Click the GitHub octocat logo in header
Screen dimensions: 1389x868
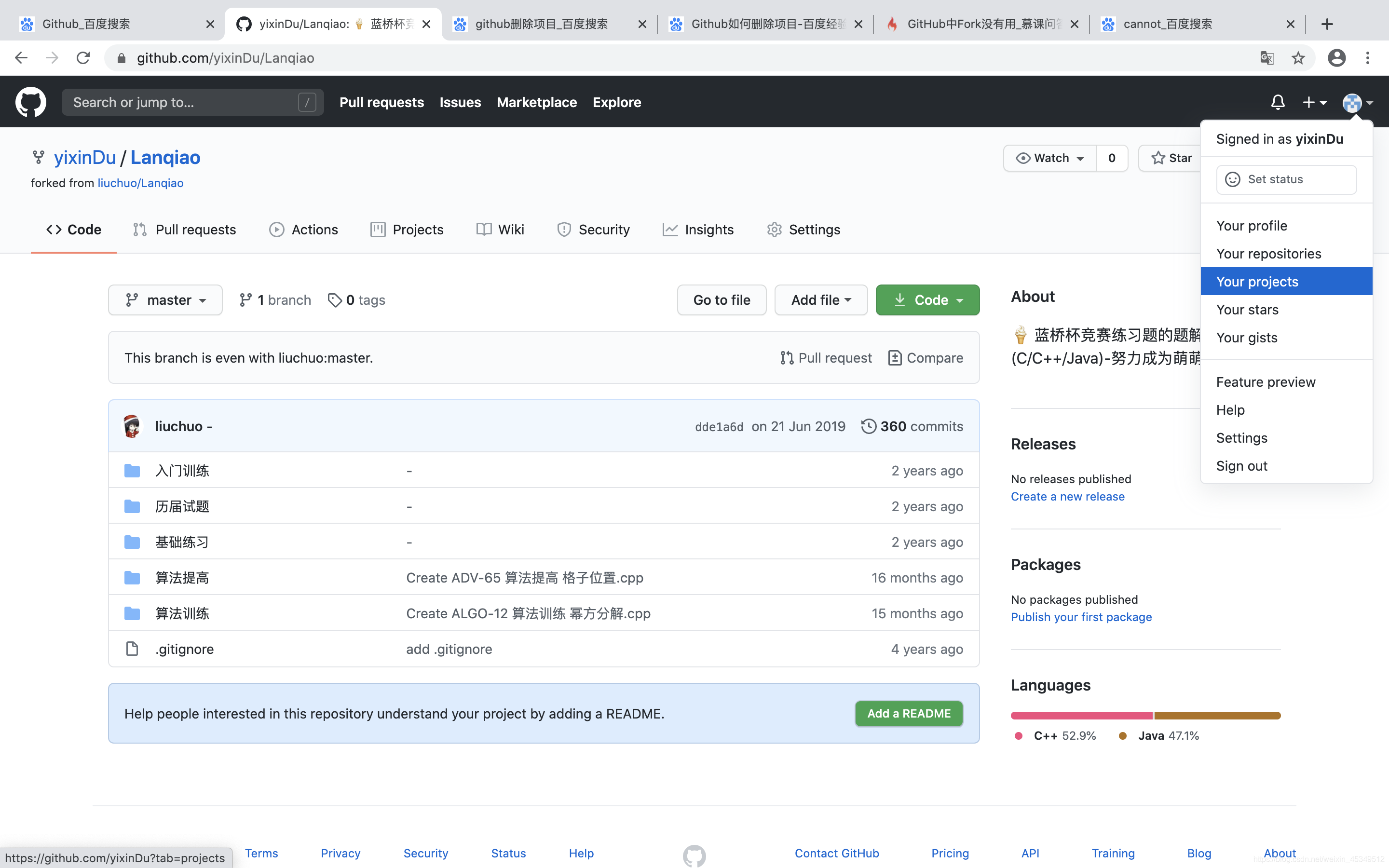click(x=30, y=102)
